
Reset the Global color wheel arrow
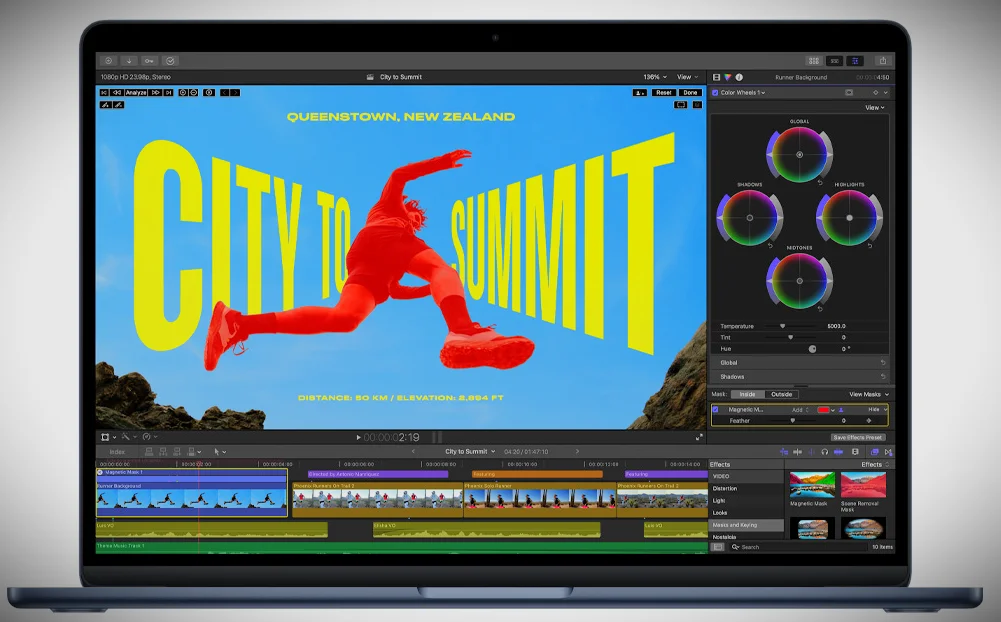click(820, 183)
